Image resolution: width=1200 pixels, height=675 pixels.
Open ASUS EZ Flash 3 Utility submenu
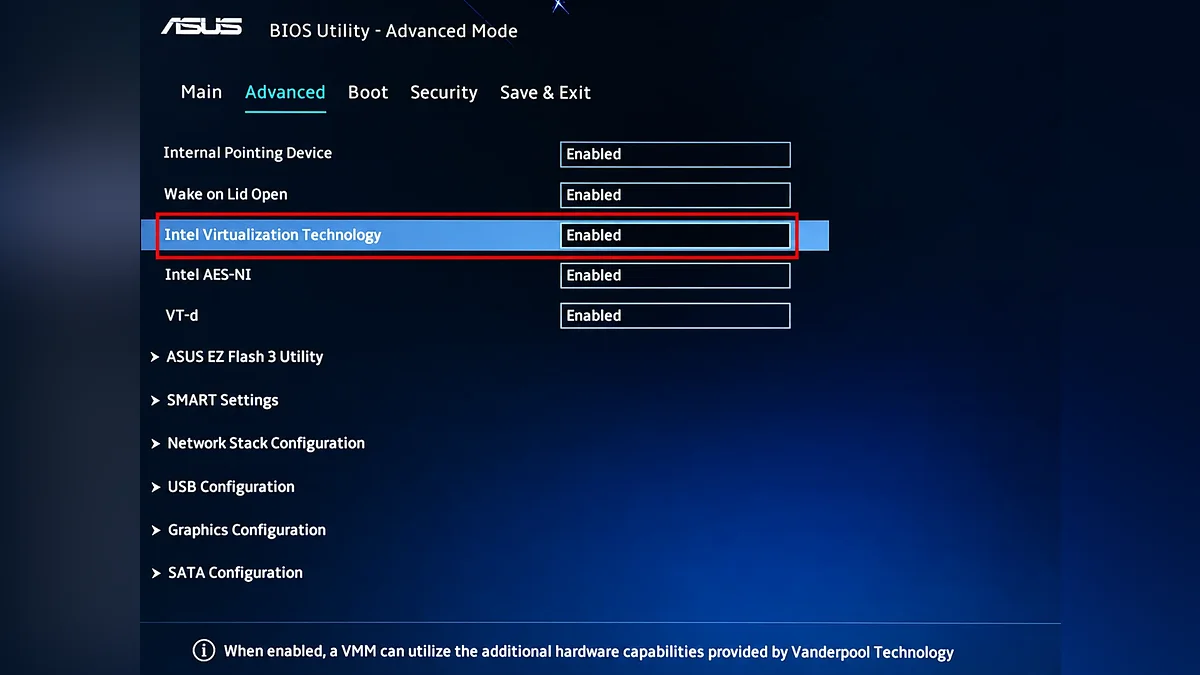(244, 356)
